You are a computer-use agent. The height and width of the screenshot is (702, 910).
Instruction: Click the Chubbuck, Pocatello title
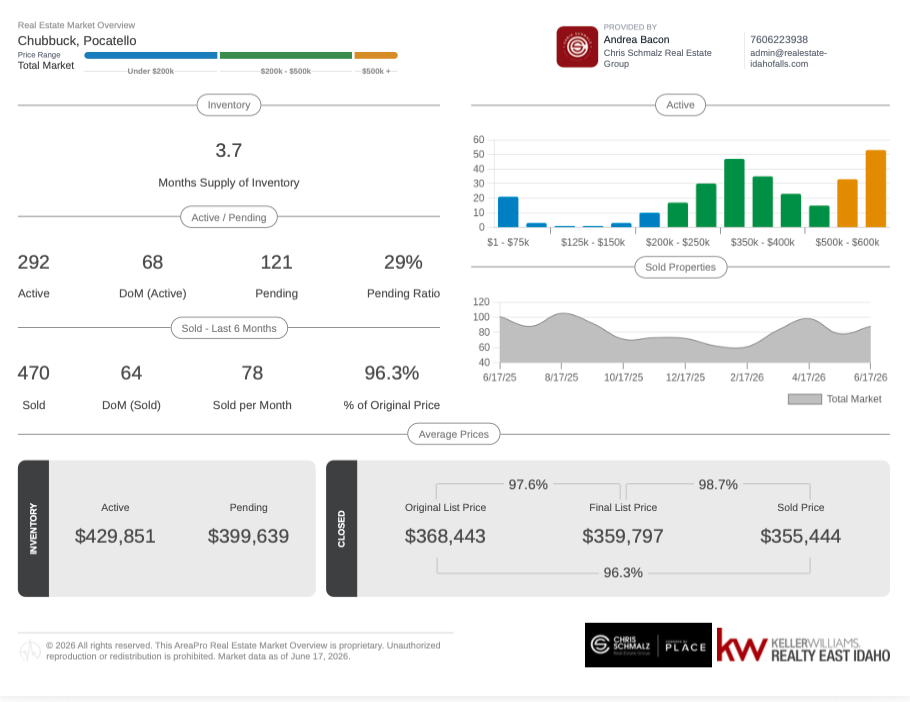pos(77,41)
